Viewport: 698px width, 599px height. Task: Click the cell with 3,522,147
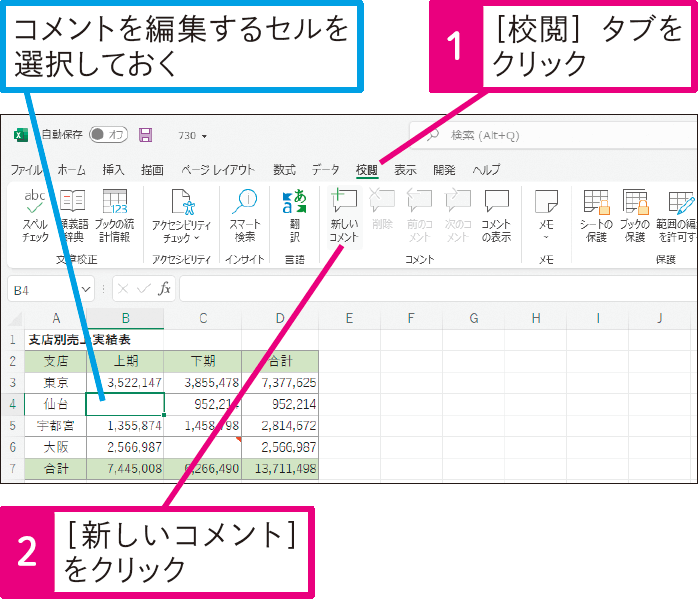point(125,382)
